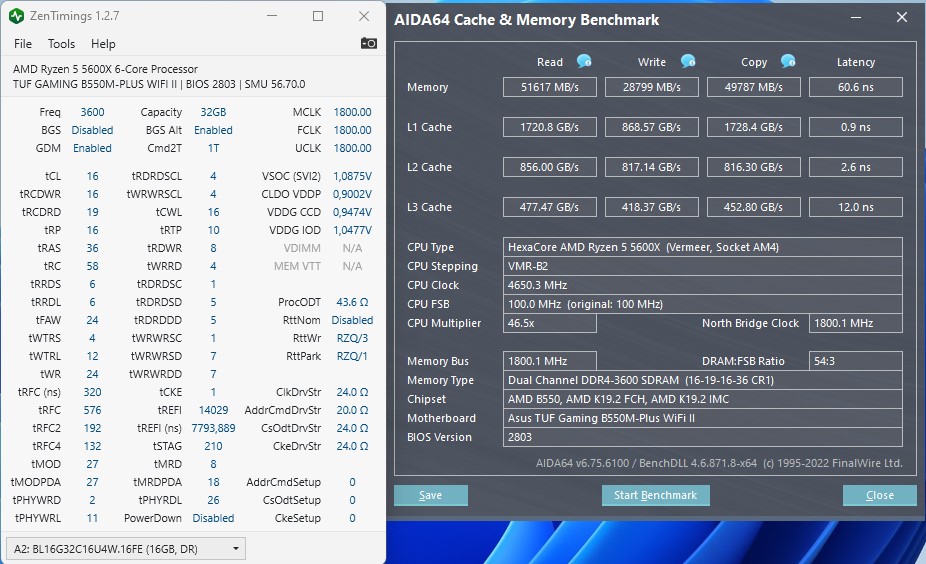Select the L1 Cache Read value 1720.8 GB/s
Screen dimensions: 926x564
[550, 127]
